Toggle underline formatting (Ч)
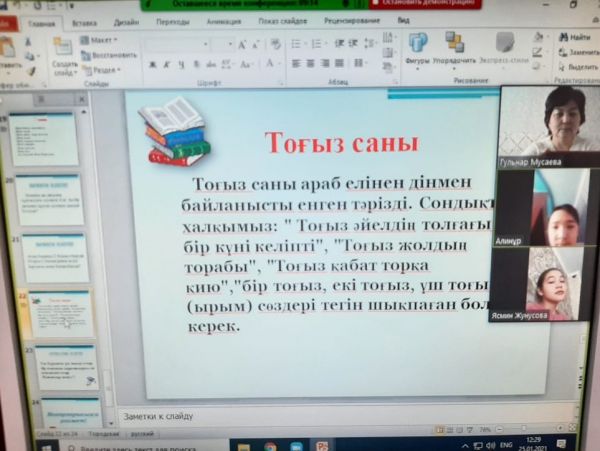 point(180,65)
